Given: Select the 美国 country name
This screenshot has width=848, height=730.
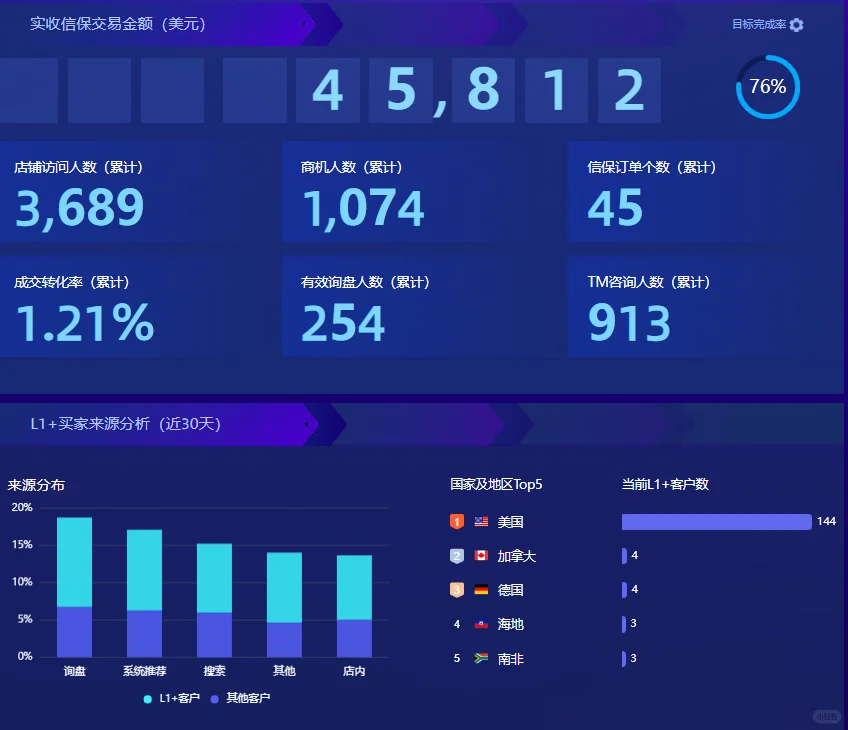Looking at the screenshot, I should pos(511,522).
